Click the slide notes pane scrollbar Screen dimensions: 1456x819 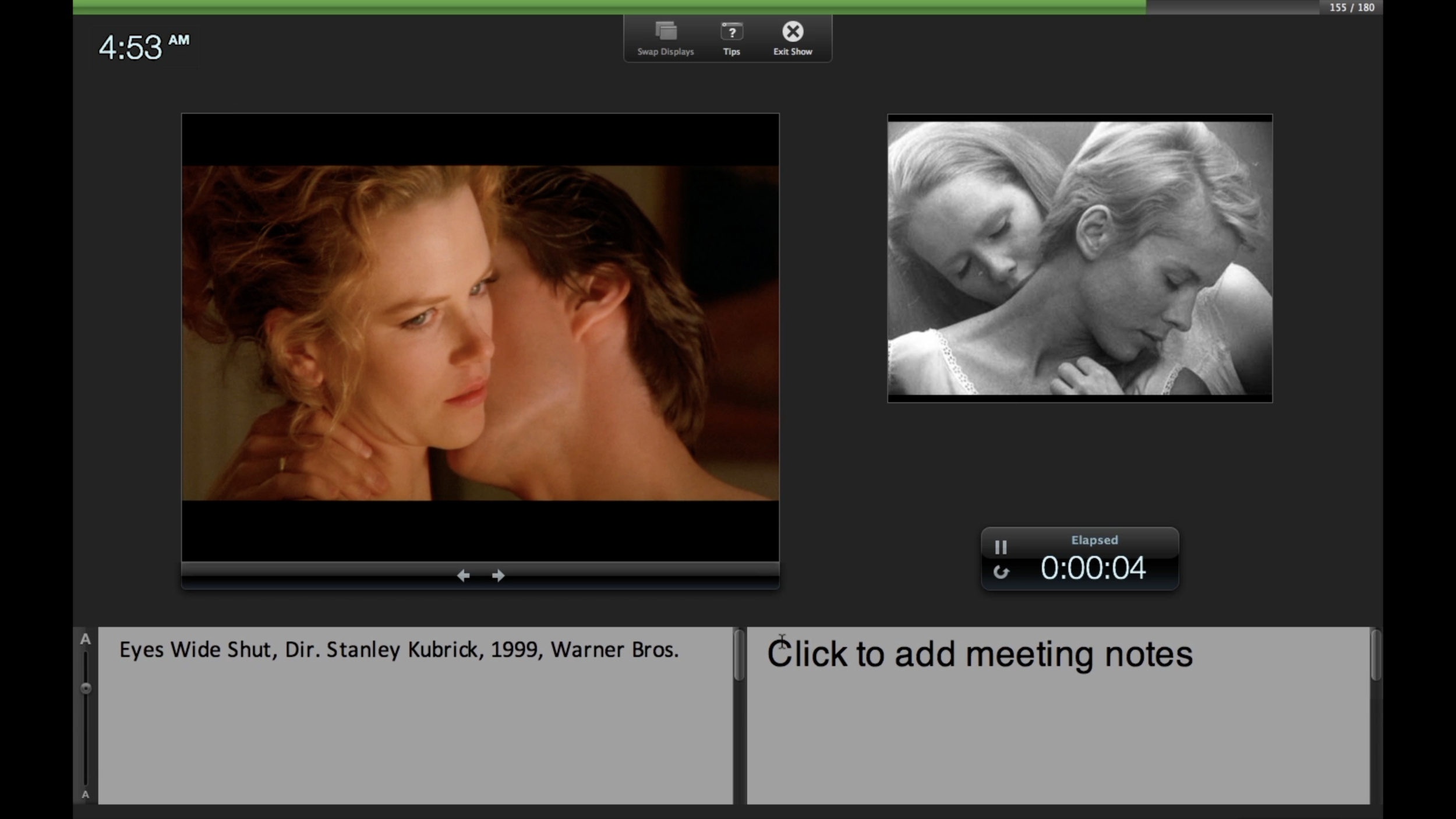click(x=738, y=655)
